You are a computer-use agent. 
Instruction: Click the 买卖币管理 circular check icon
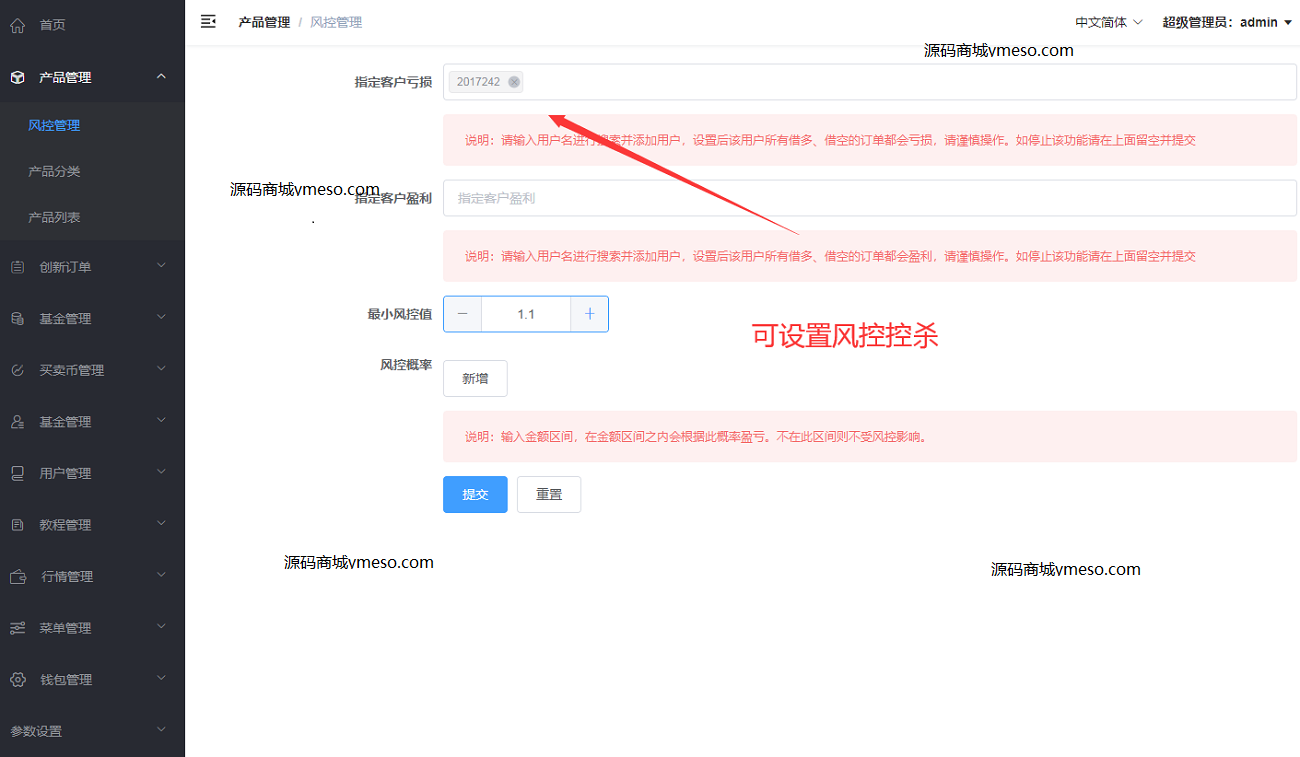(x=17, y=370)
